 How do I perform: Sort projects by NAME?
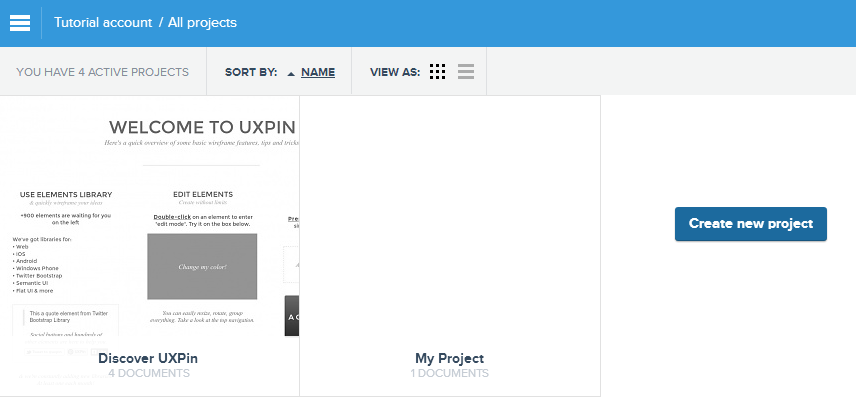318,72
